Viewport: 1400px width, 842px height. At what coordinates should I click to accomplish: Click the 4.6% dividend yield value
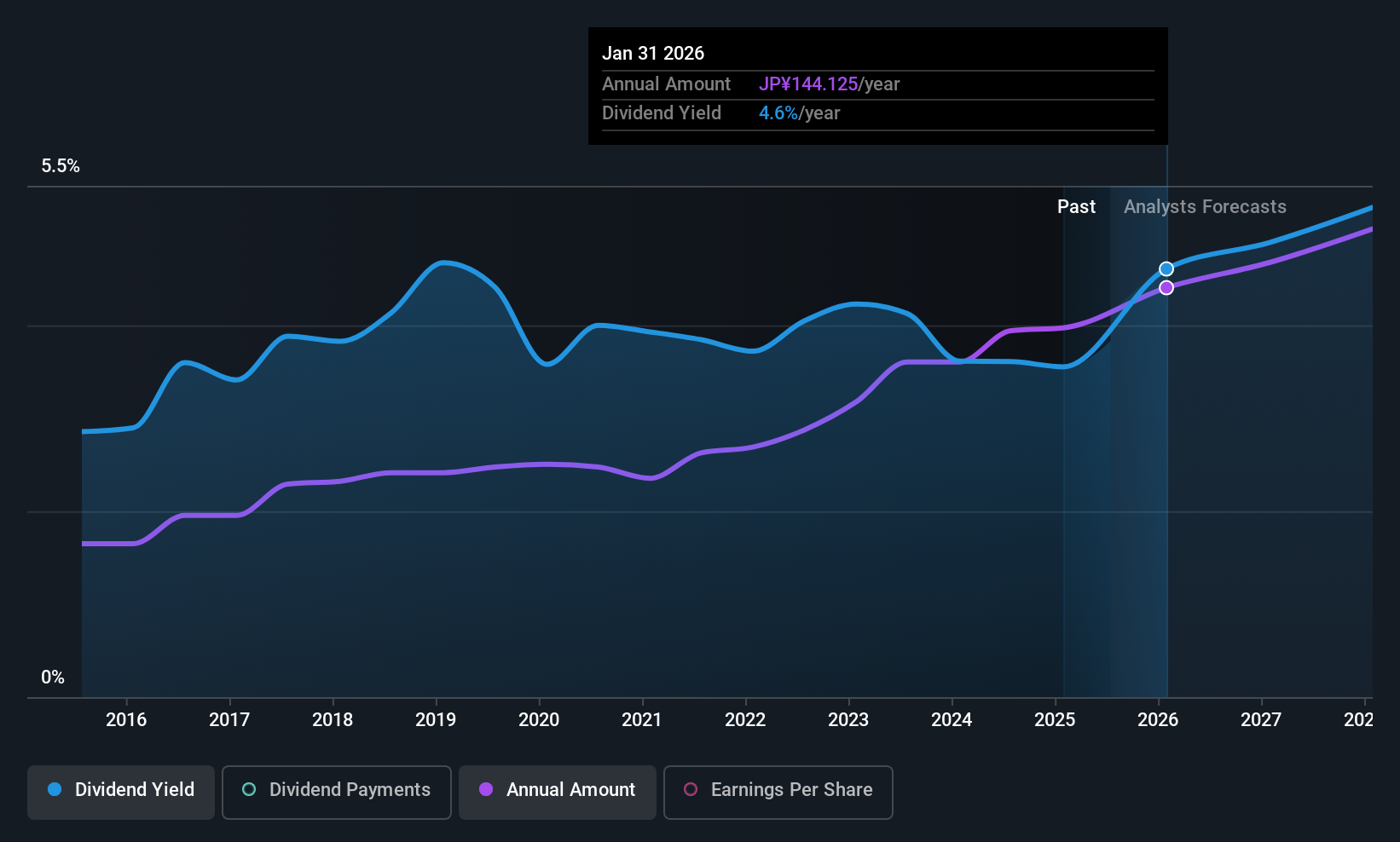click(778, 113)
